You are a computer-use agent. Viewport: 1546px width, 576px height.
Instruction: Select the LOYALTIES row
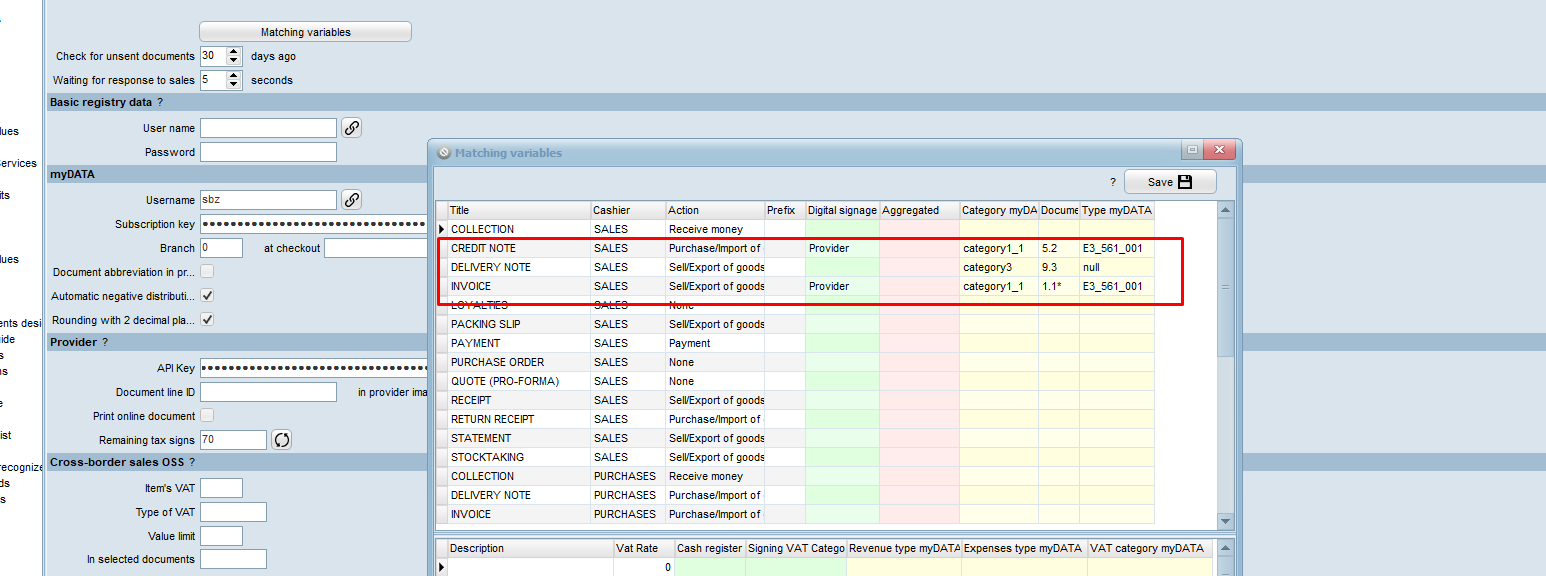coord(796,305)
